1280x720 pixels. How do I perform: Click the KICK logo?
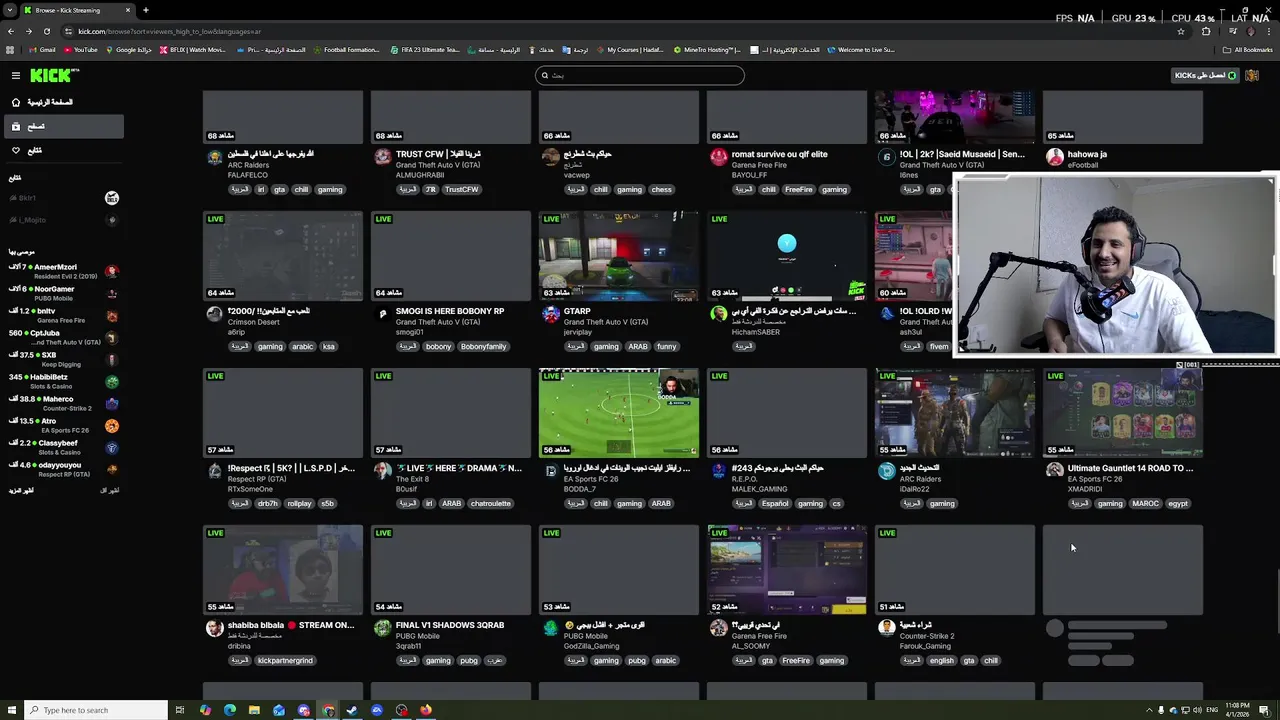[x=52, y=75]
